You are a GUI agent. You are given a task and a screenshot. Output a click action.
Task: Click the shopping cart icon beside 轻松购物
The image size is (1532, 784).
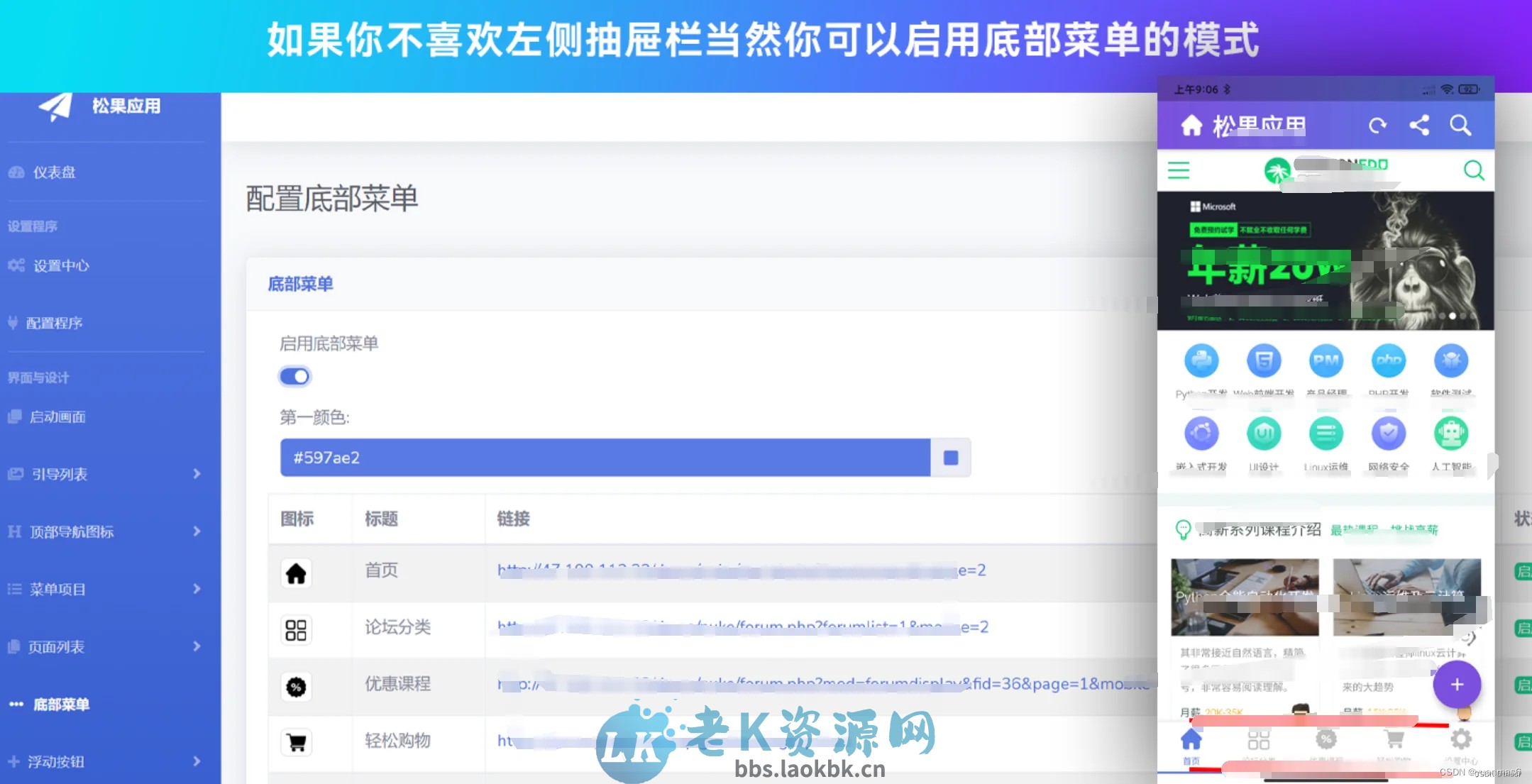pos(297,741)
